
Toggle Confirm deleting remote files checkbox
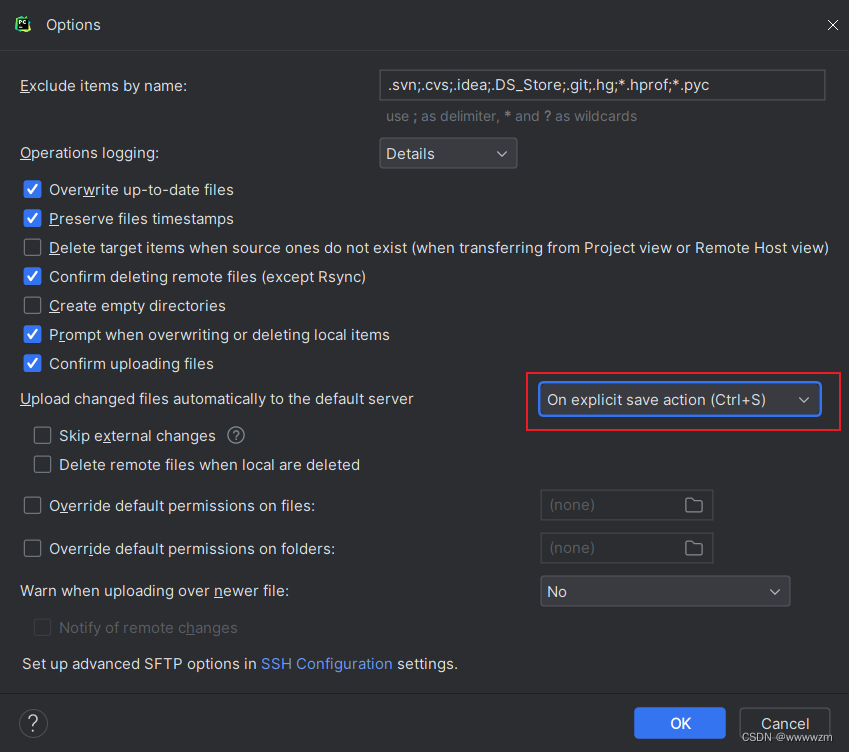(x=32, y=277)
